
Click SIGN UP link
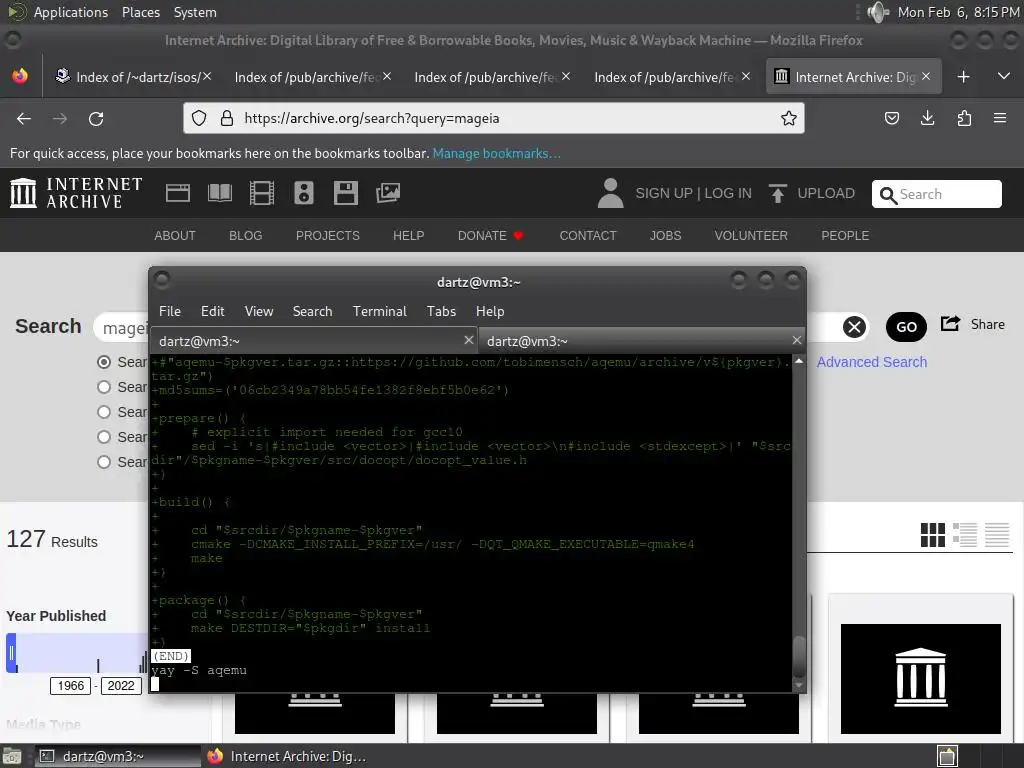pyautogui.click(x=664, y=193)
